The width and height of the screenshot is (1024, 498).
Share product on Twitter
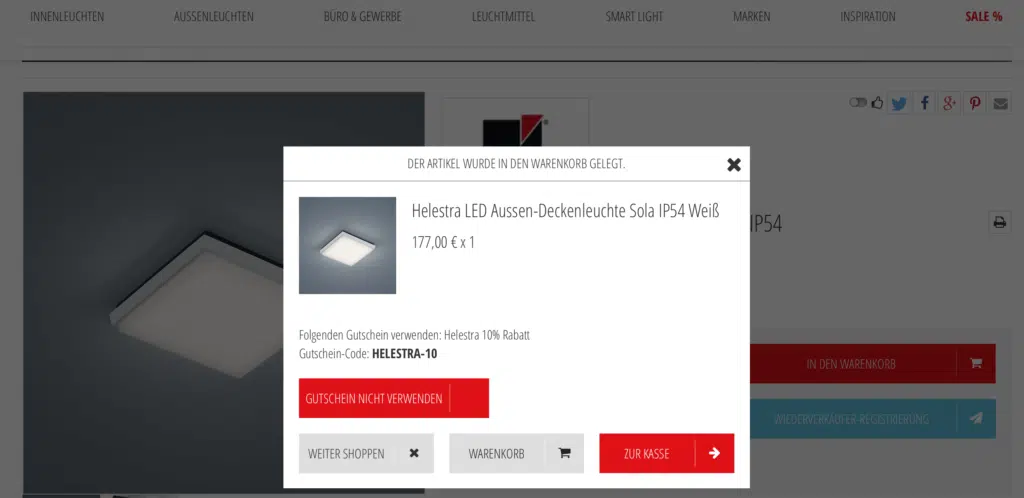899,103
